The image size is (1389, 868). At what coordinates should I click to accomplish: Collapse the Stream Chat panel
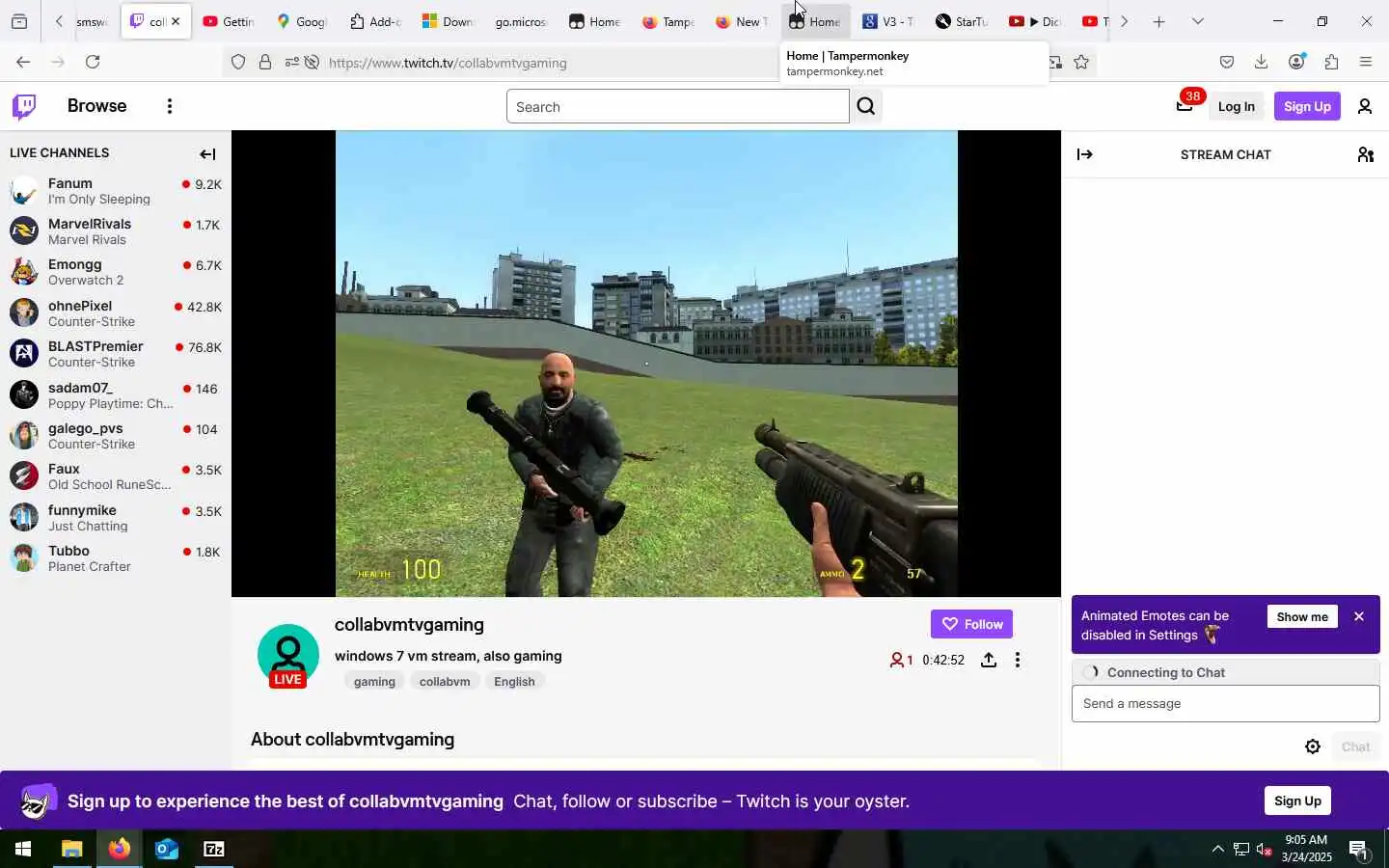pyautogui.click(x=1085, y=154)
